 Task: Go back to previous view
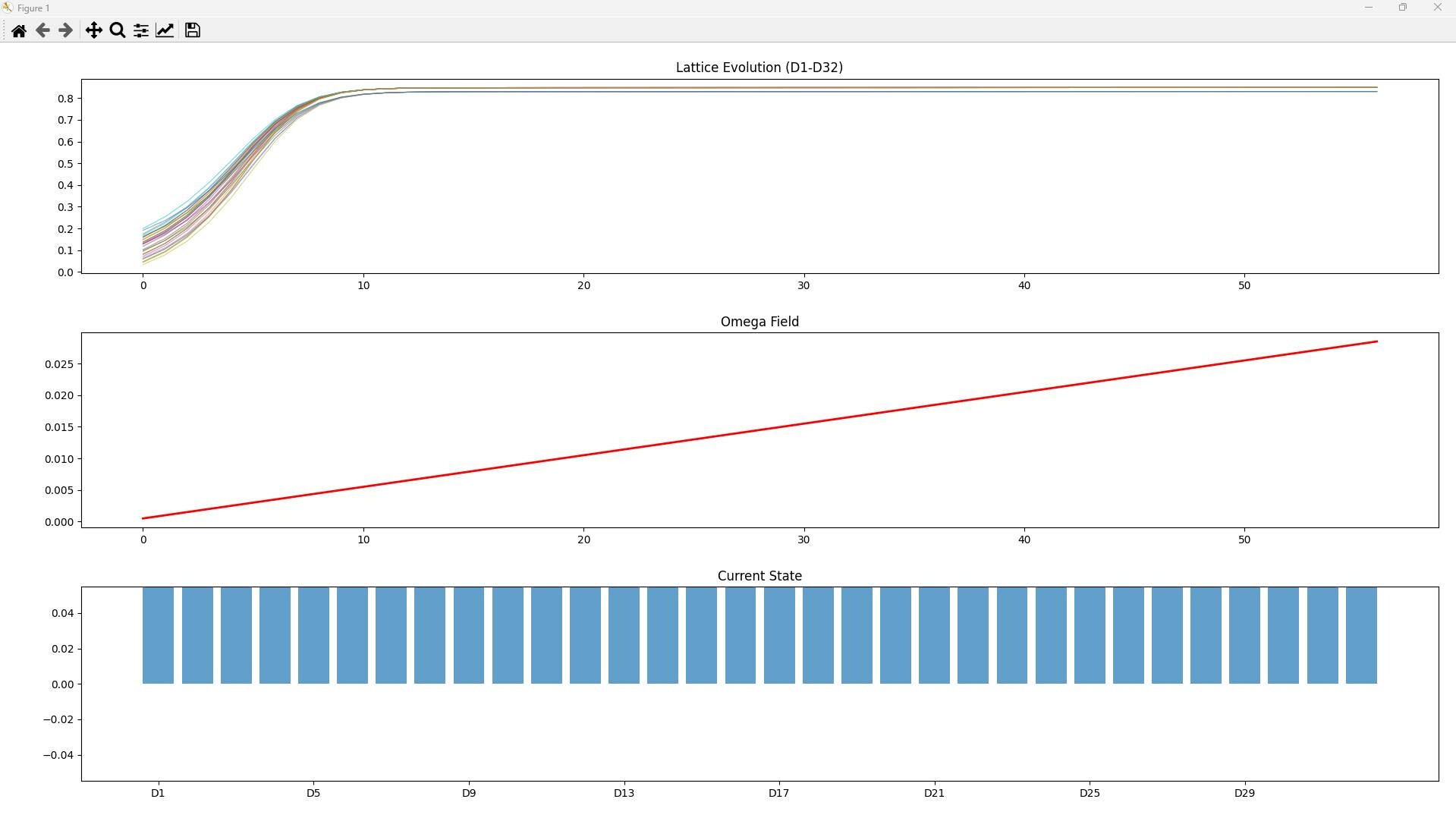[42, 30]
